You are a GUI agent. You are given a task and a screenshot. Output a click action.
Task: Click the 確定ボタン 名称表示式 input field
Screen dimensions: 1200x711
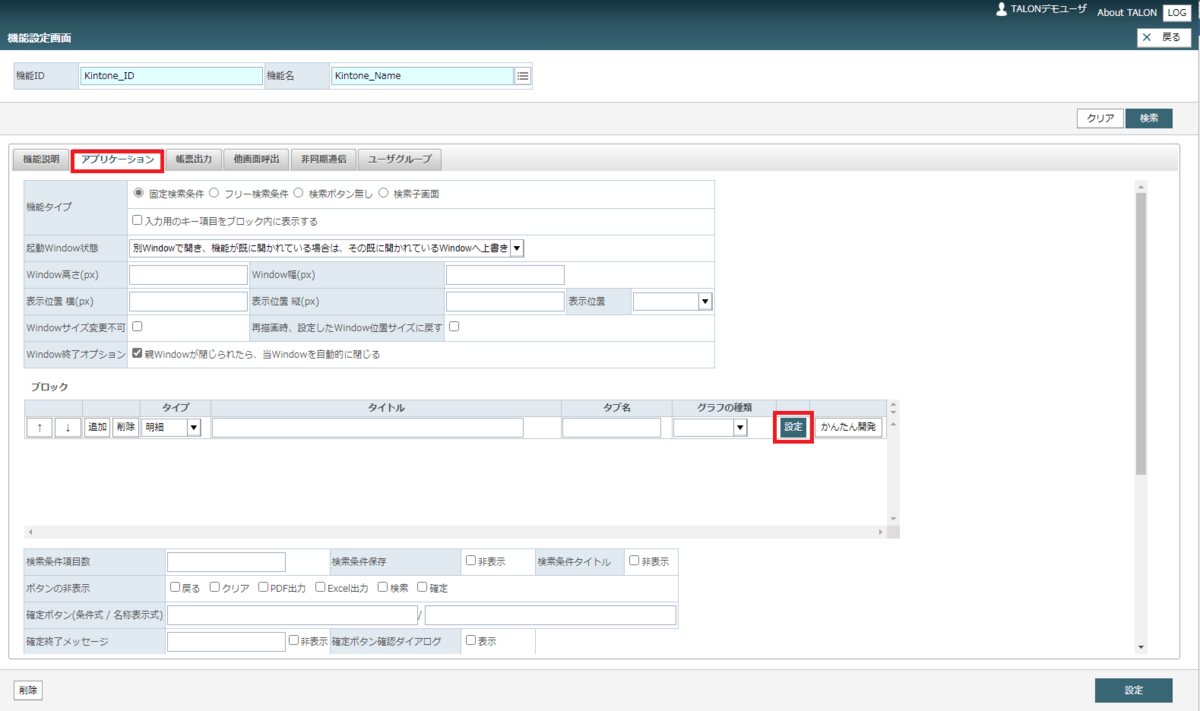coord(551,615)
